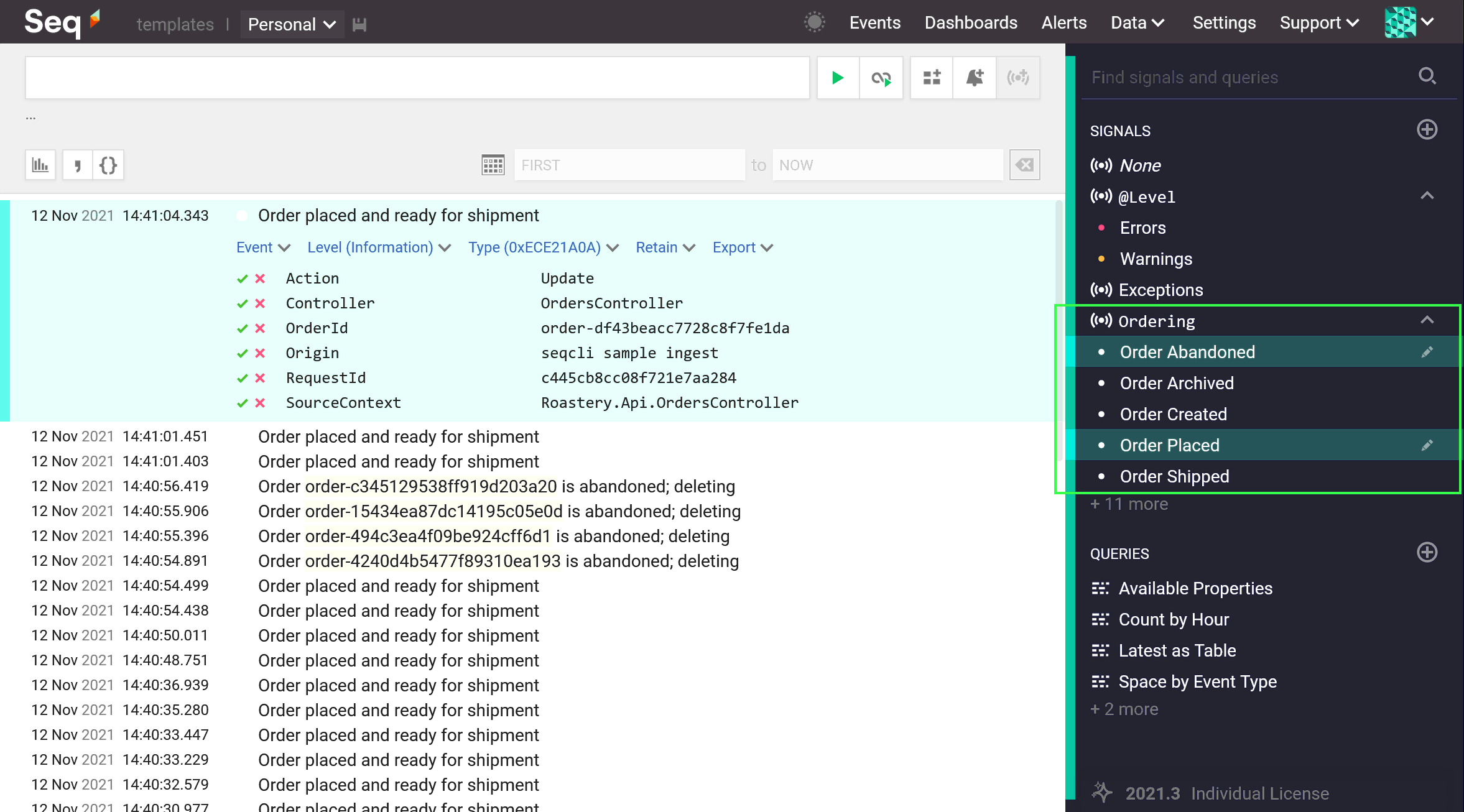This screenshot has width=1464, height=812.
Task: Click the green check next to Action
Action: tap(242, 279)
